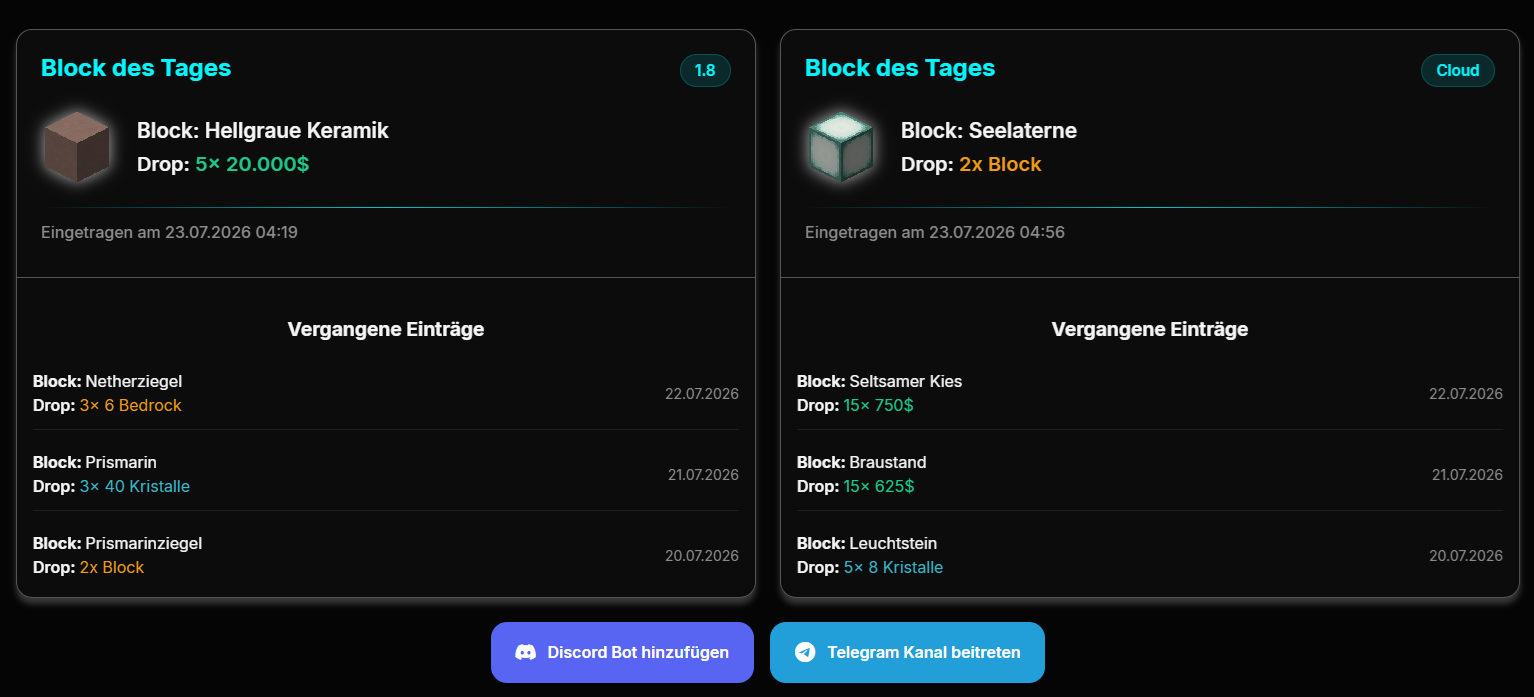1534x697 pixels.
Task: Select the Cloud version badge
Action: click(1458, 70)
